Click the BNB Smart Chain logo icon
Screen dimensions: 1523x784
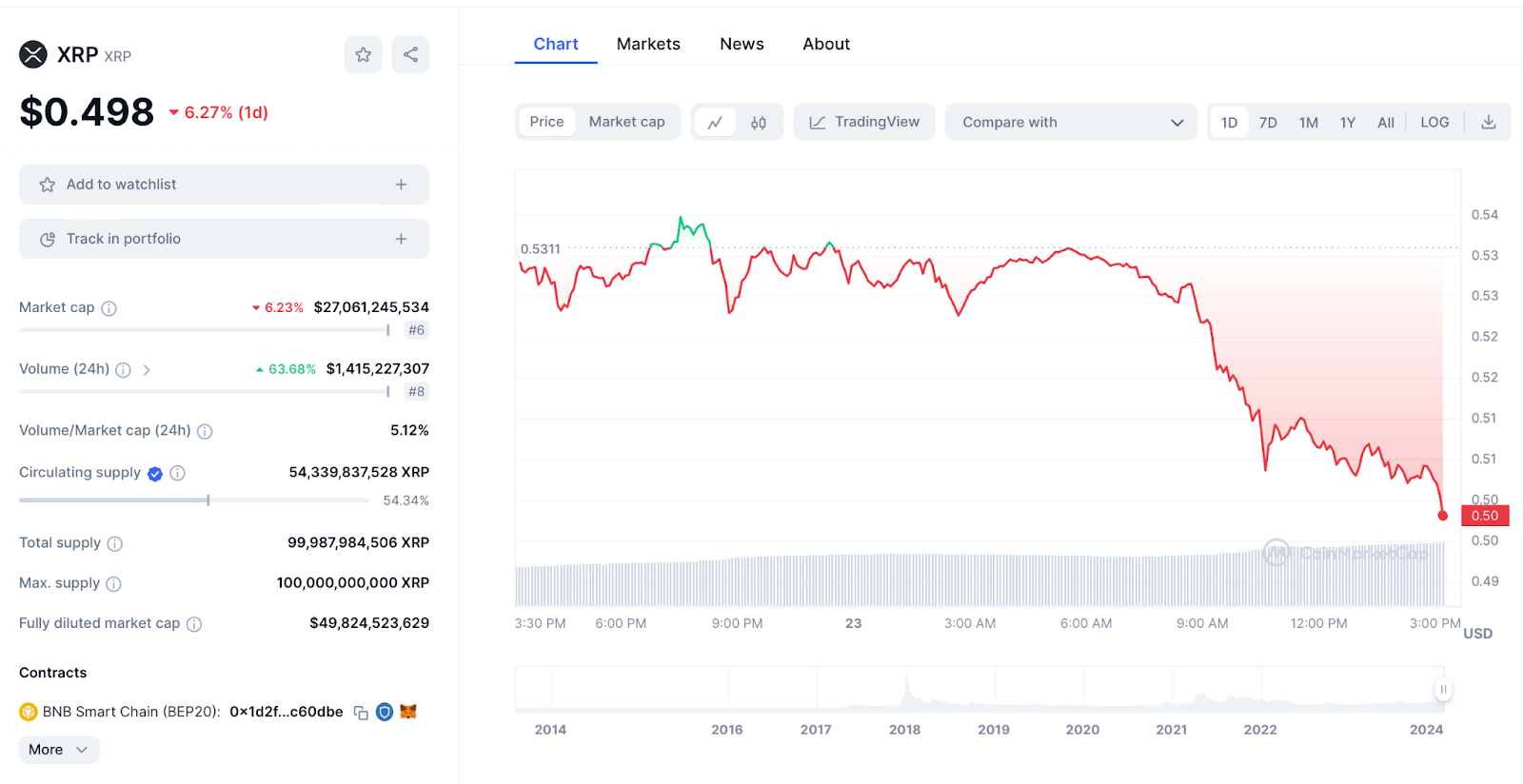(x=28, y=712)
